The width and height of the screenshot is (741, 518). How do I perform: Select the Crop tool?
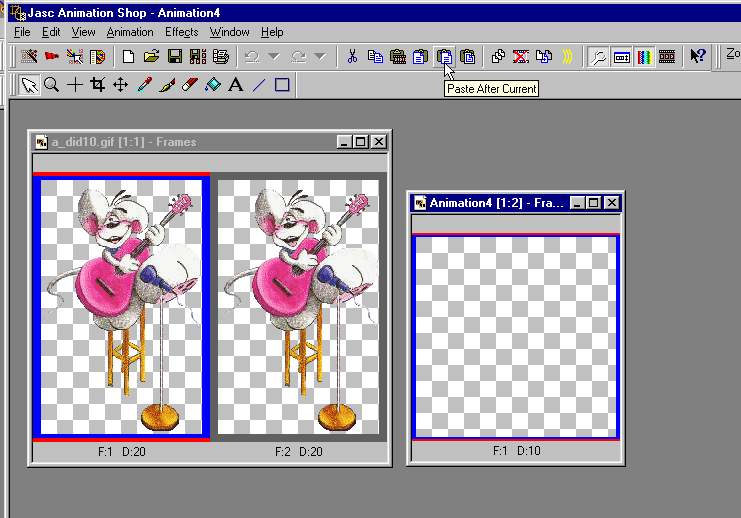pos(98,85)
